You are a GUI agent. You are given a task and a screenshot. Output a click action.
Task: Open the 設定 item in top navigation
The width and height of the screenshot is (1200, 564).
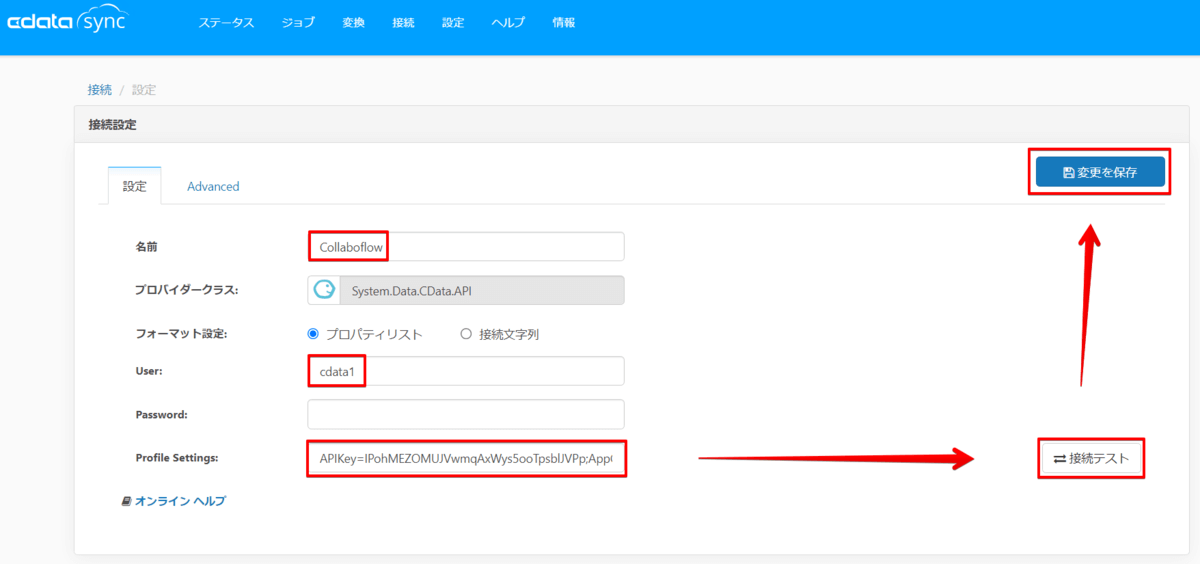tap(453, 22)
